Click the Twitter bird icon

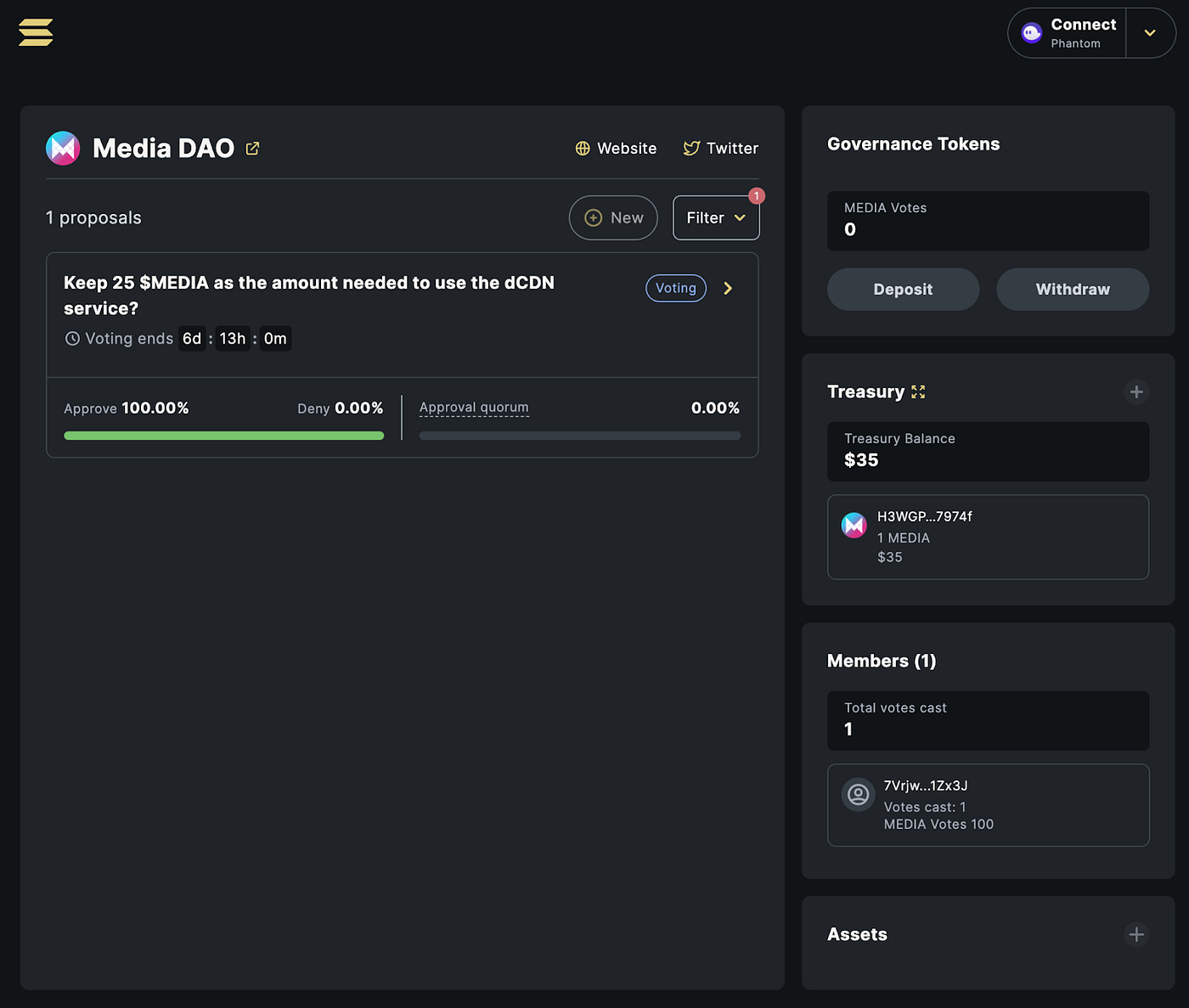pyautogui.click(x=691, y=149)
